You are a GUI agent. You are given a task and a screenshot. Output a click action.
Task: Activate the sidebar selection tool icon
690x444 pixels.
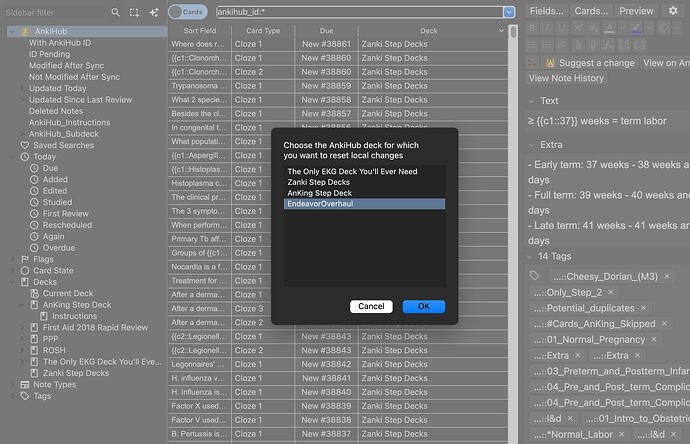[134, 12]
